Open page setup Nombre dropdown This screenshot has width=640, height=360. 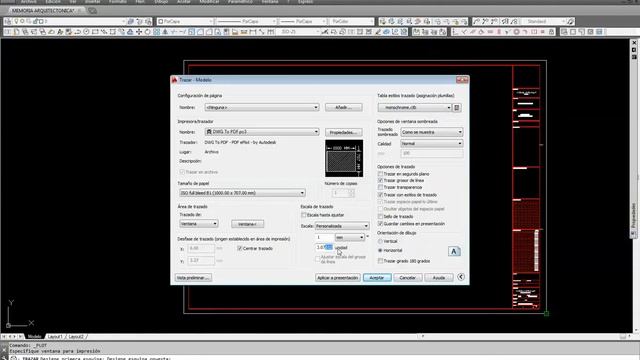coord(262,107)
